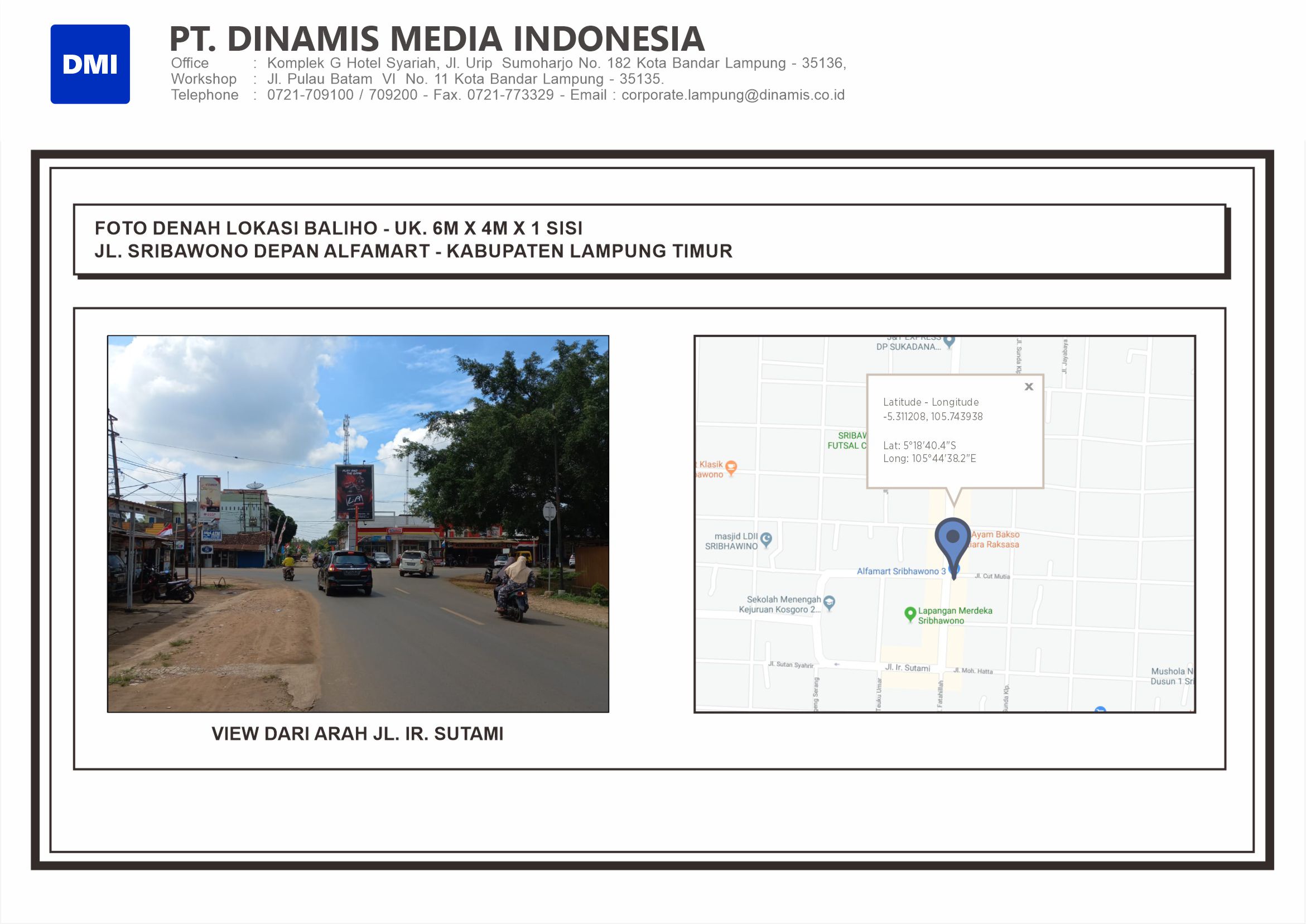Open the billboard street photo
The width and height of the screenshot is (1306, 924).
pos(358,523)
